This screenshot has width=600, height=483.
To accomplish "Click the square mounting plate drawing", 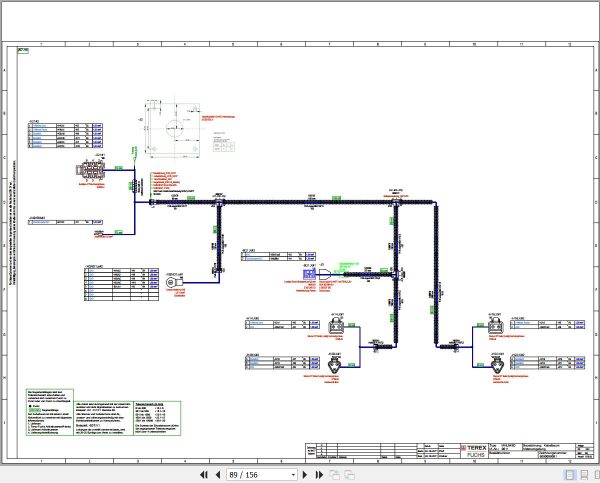I will coord(174,129).
